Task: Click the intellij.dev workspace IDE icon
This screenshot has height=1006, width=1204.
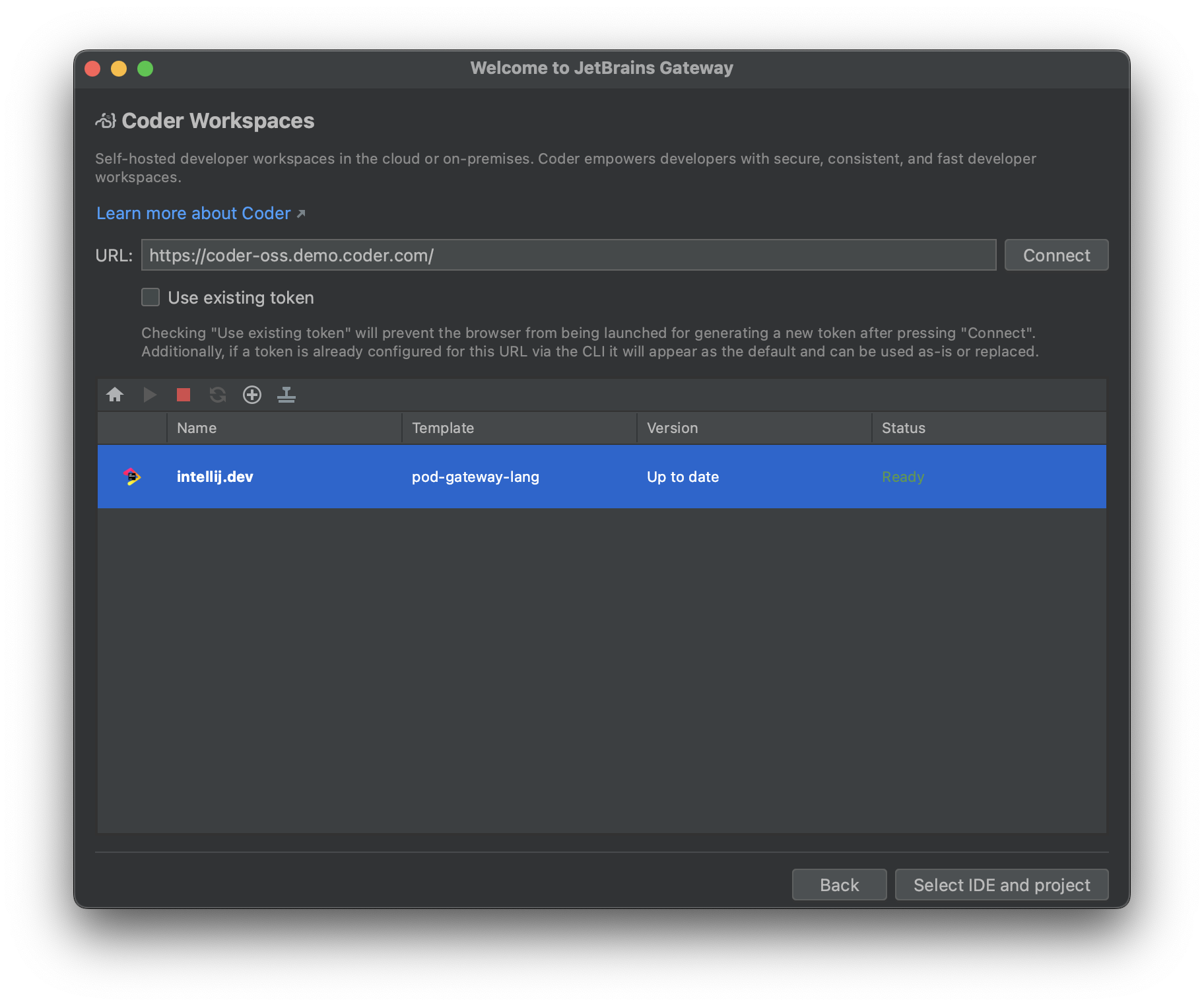Action: tap(132, 477)
